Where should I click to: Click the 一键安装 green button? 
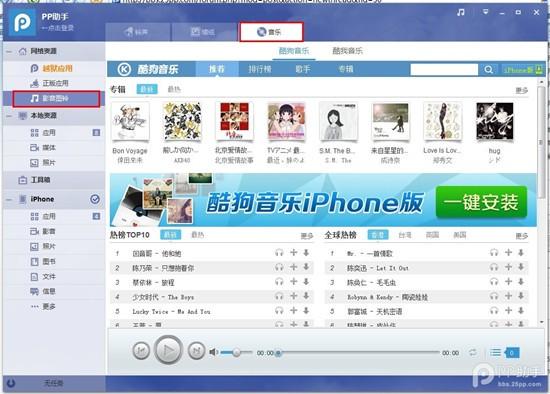pyautogui.click(x=481, y=202)
